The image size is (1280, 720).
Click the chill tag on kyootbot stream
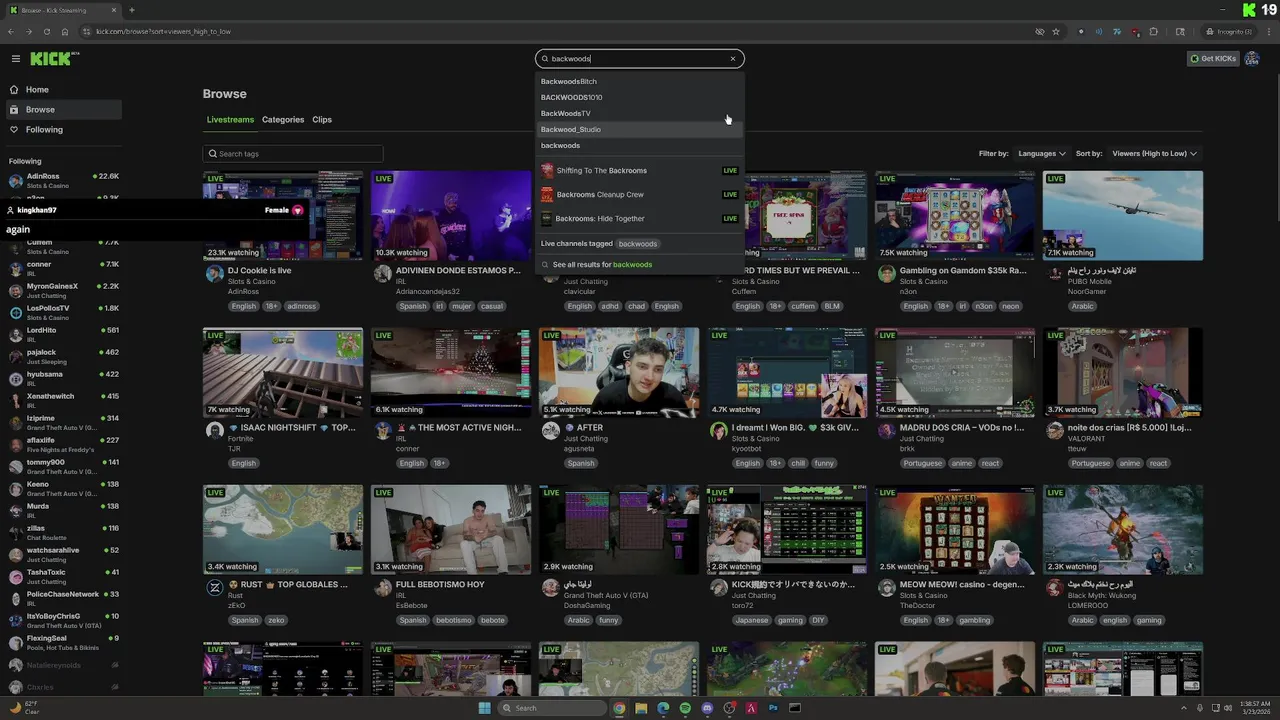click(797, 464)
